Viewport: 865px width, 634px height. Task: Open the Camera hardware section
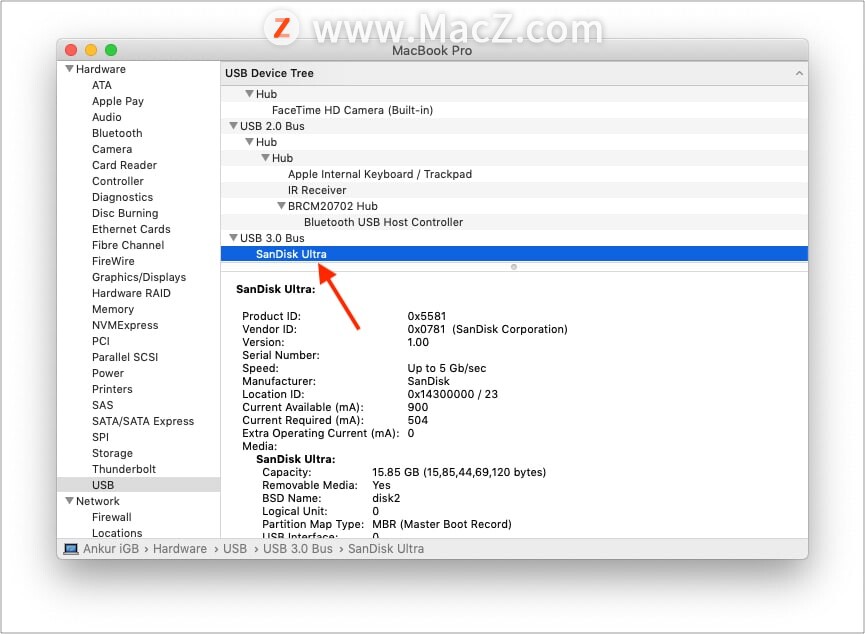pos(112,149)
